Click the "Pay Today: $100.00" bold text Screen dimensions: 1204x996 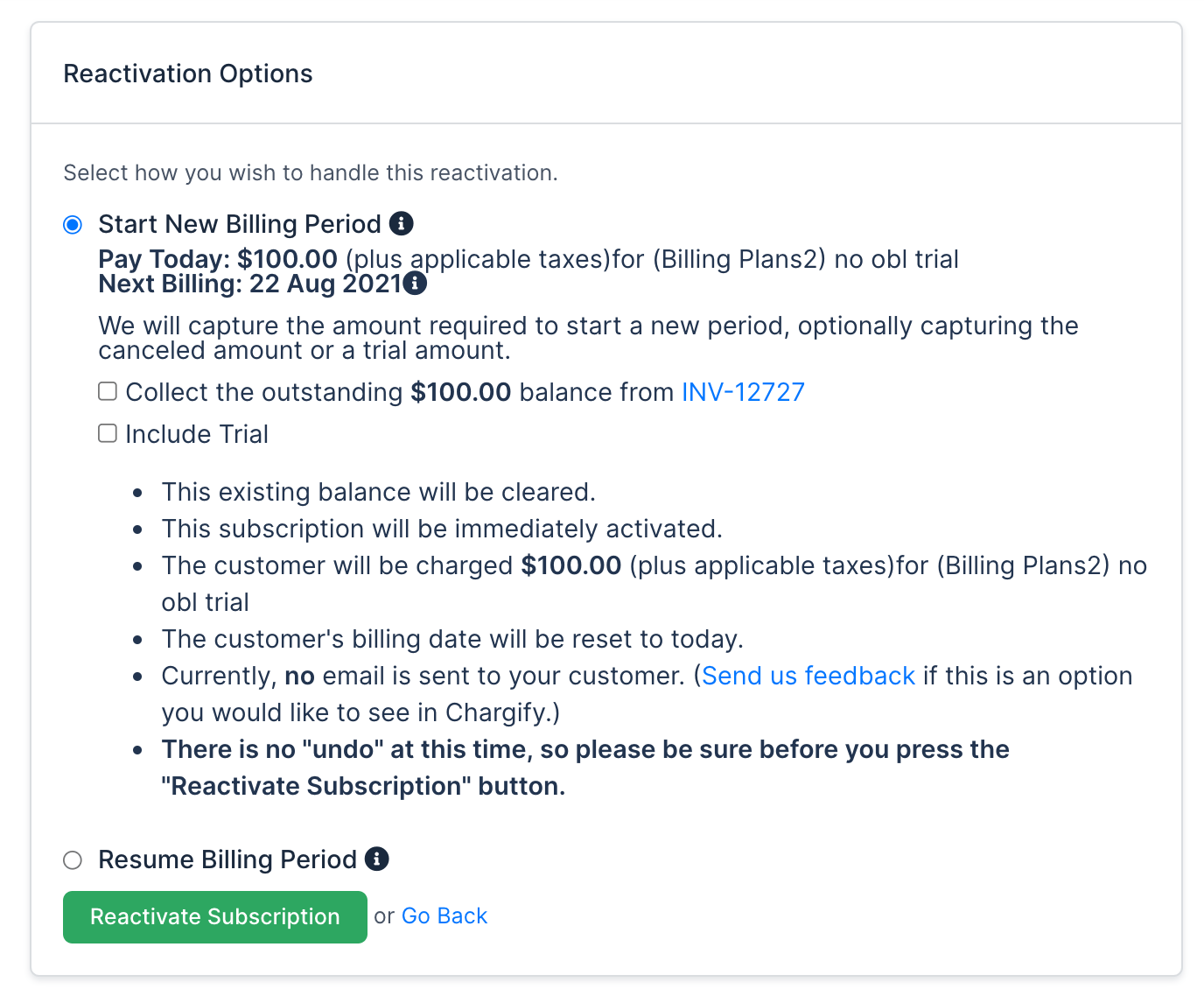pyautogui.click(x=217, y=259)
